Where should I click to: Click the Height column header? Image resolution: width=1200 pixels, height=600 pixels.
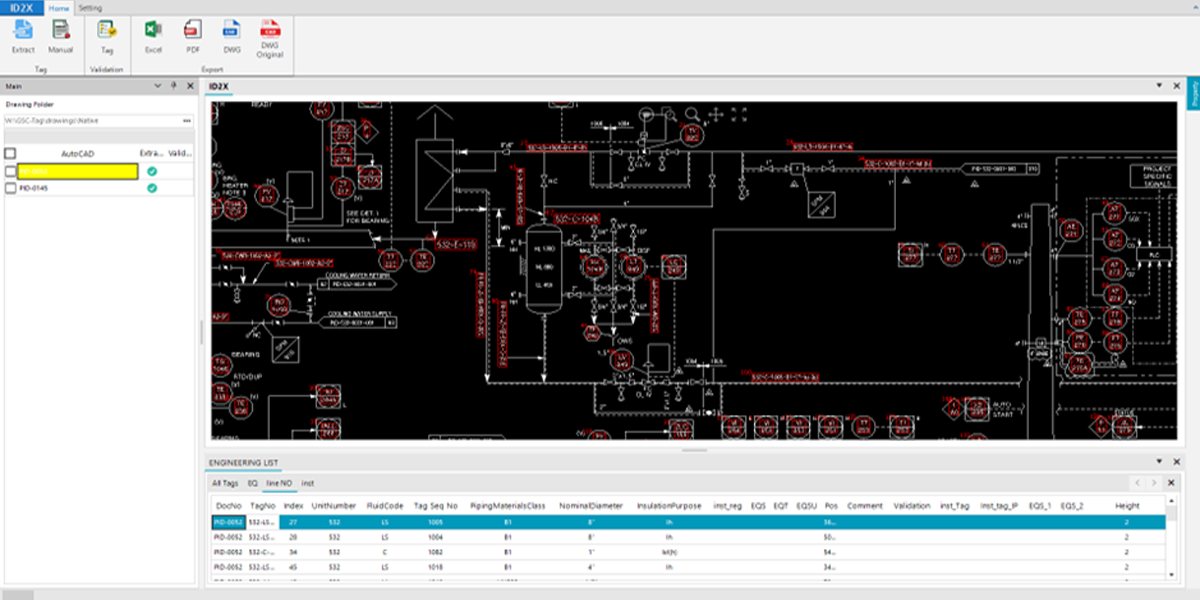pyautogui.click(x=1127, y=506)
